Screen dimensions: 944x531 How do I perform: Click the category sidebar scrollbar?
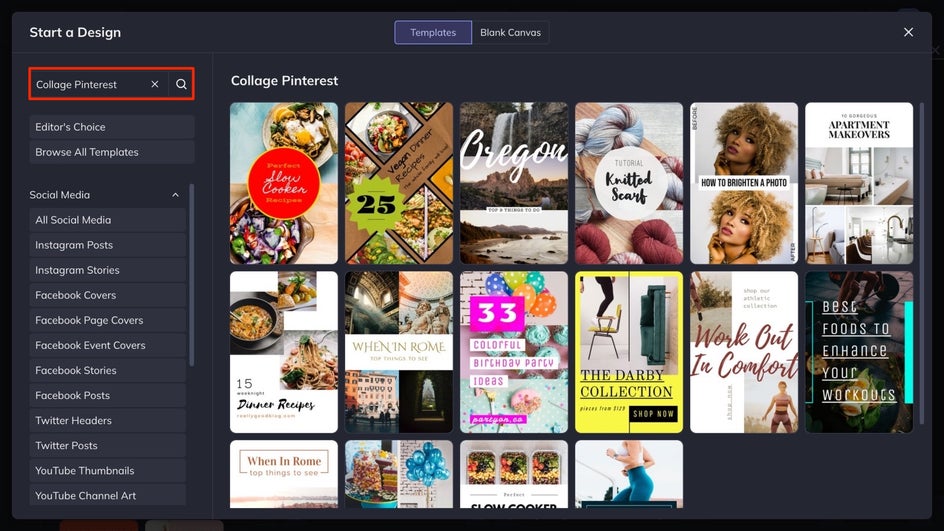click(191, 275)
